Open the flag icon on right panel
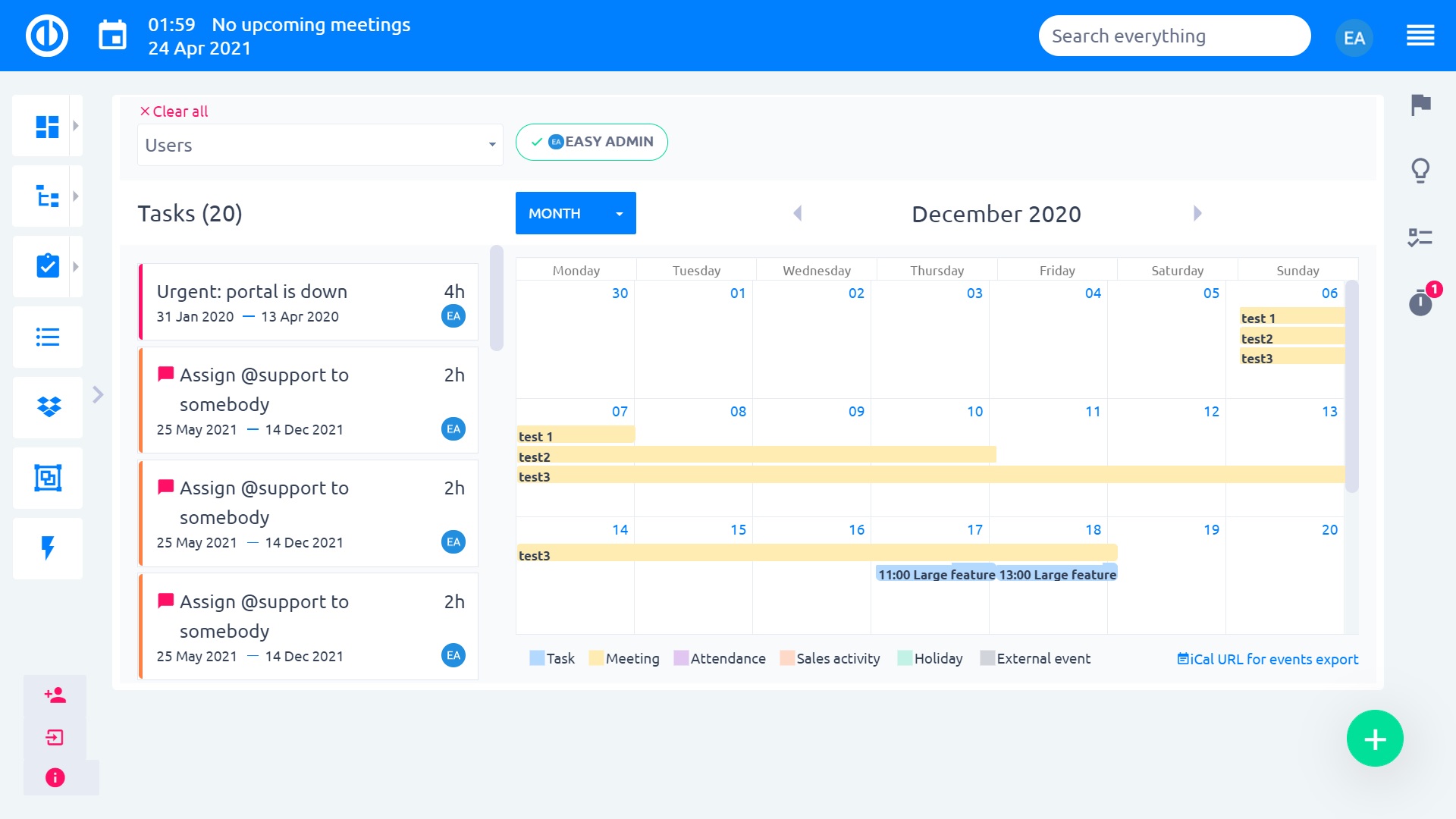Viewport: 1456px width, 819px height. pos(1420,105)
